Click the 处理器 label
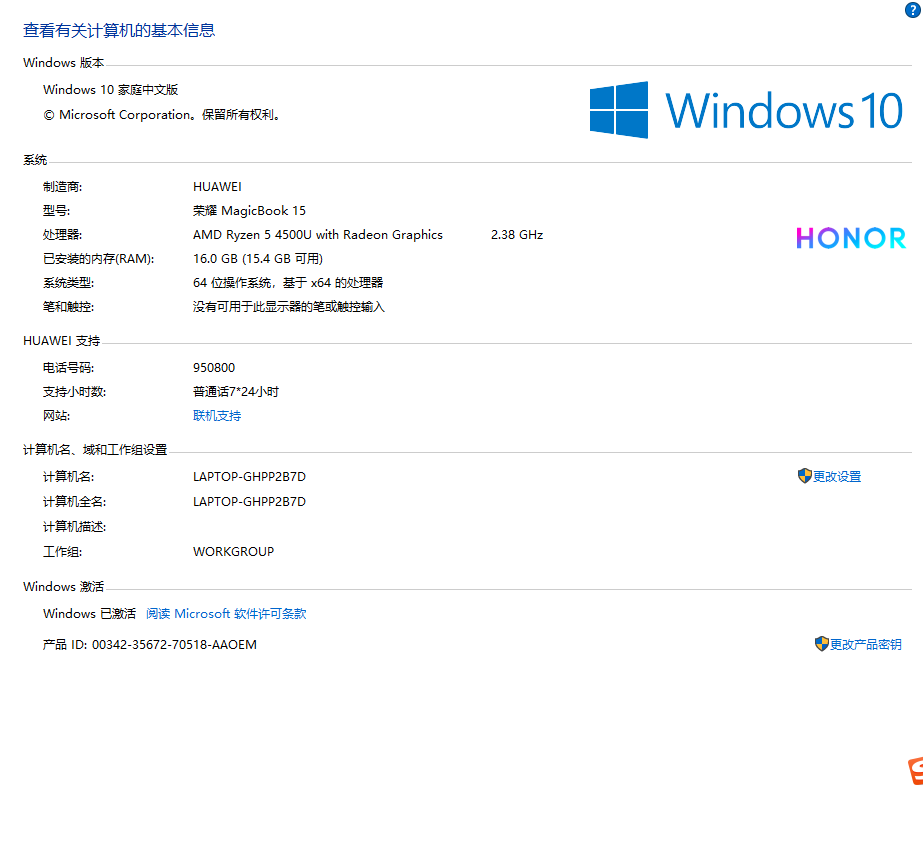This screenshot has height=847, width=923. pos(62,235)
